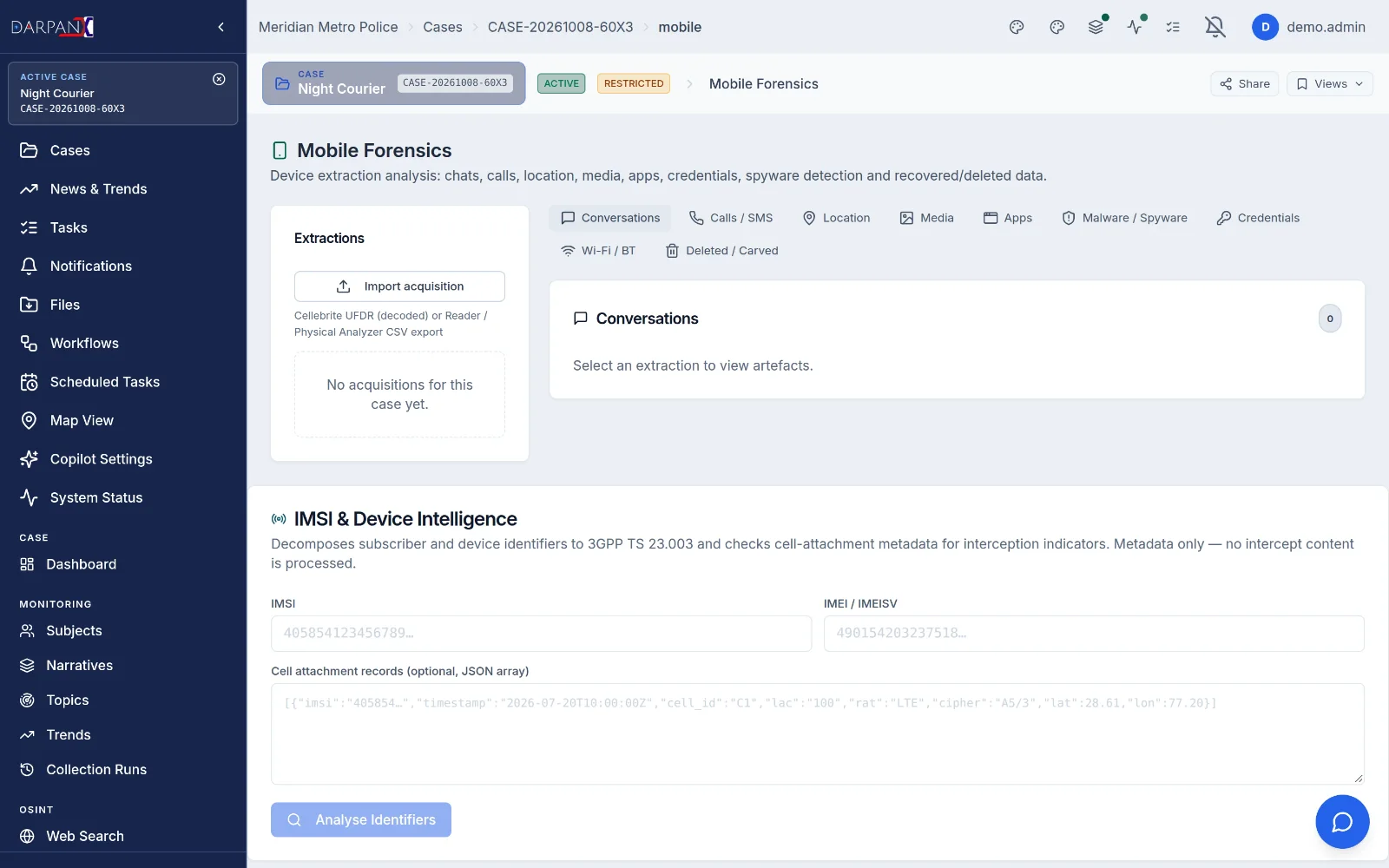Screen dimensions: 1389x868
Task: Expand the Views dropdown
Action: coord(1329,84)
